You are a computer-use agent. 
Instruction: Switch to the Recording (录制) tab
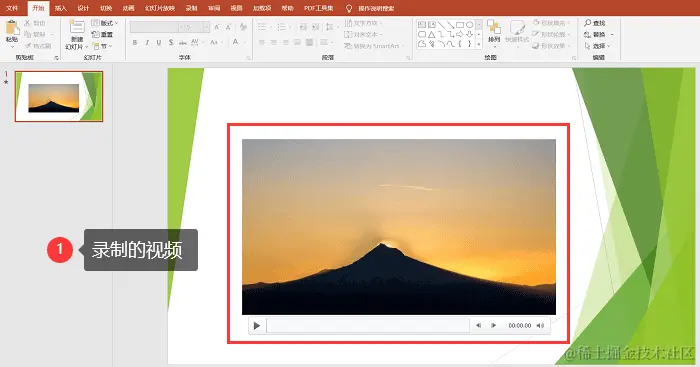tap(192, 8)
